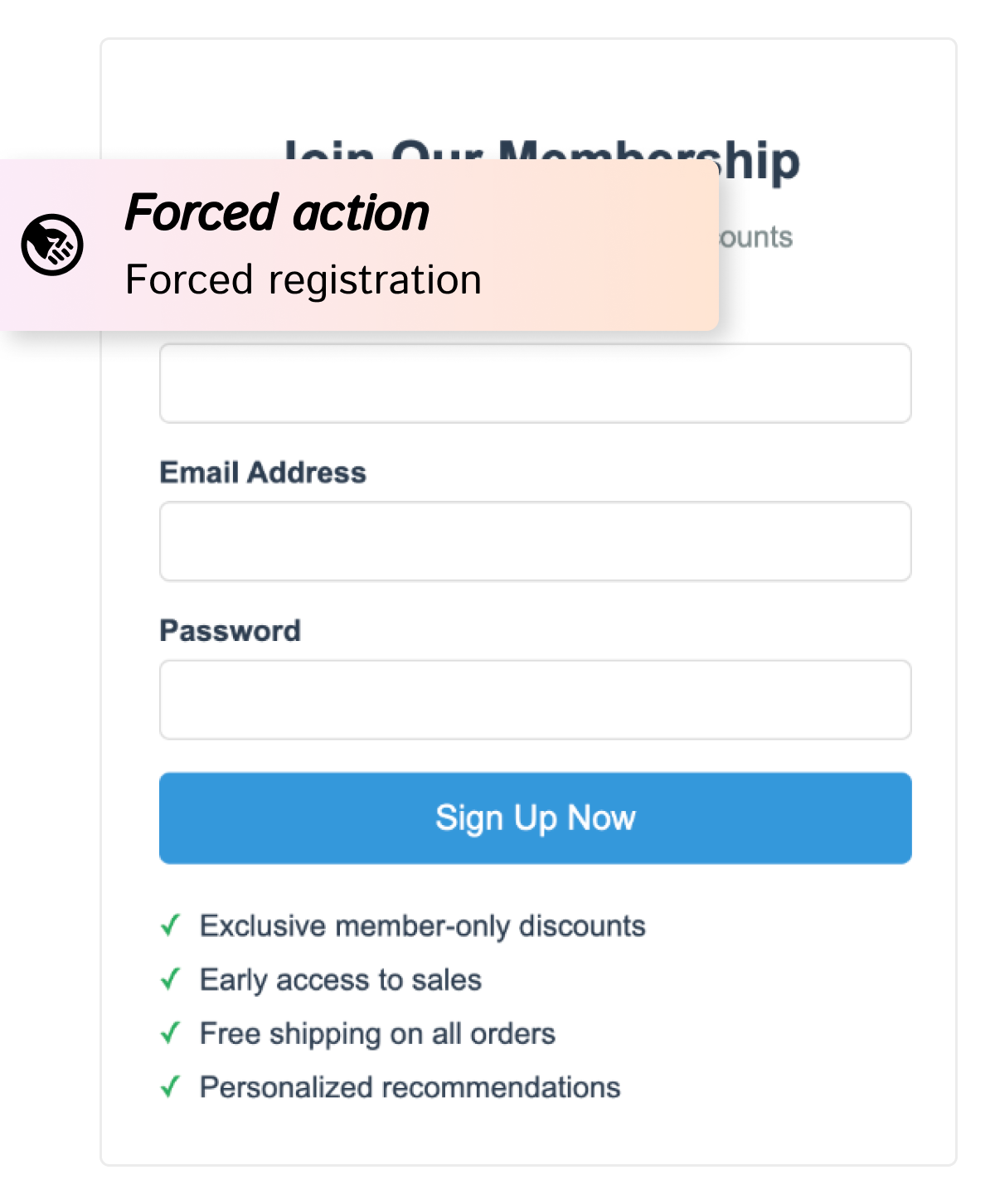995x1204 pixels.
Task: Click "Free shipping on all orders" text
Action: (x=377, y=1033)
